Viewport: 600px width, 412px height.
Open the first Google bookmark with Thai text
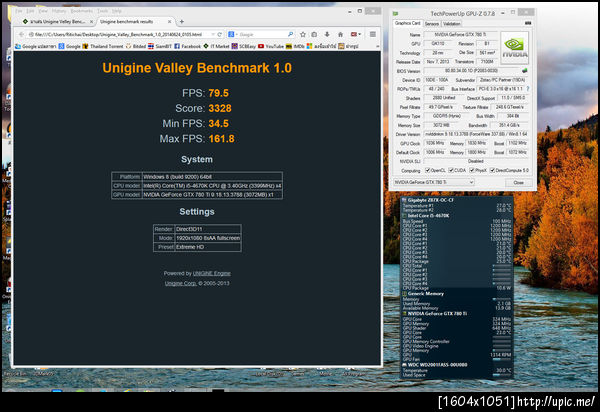pos(35,46)
